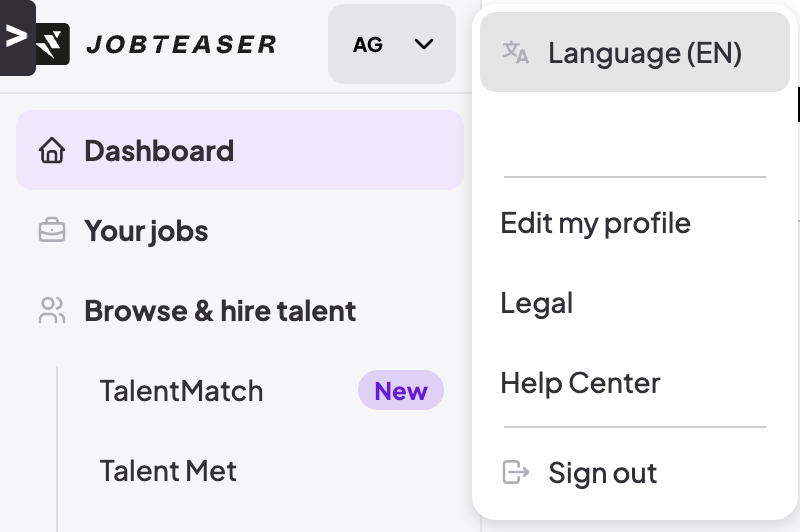Click the dark arrow tab at top-left corner
The width and height of the screenshot is (800, 532).
pos(17,38)
